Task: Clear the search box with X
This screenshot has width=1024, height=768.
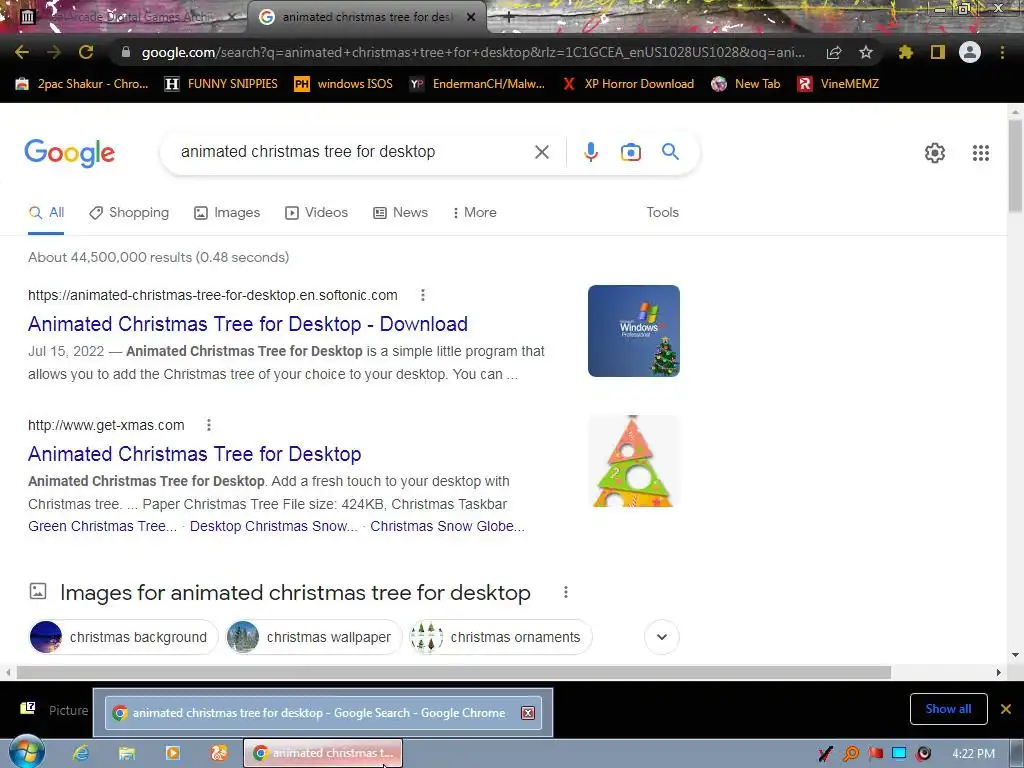Action: pyautogui.click(x=541, y=152)
